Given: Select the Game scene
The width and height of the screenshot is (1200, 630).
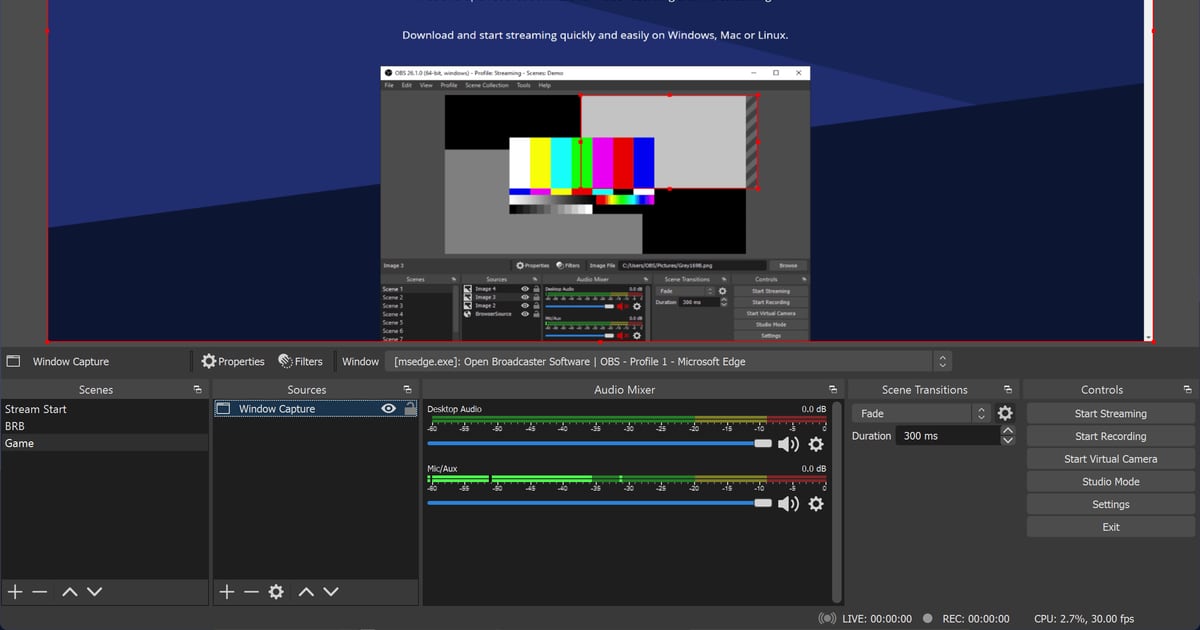Looking at the screenshot, I should pos(104,443).
